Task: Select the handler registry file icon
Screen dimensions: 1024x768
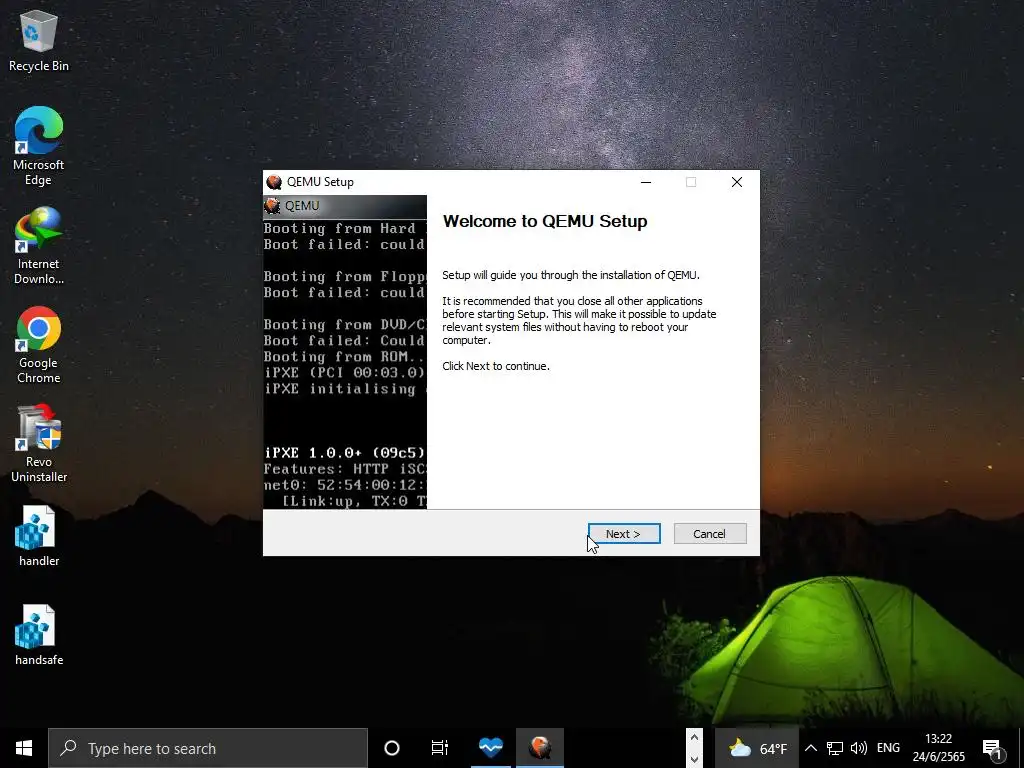Action: tap(39, 536)
